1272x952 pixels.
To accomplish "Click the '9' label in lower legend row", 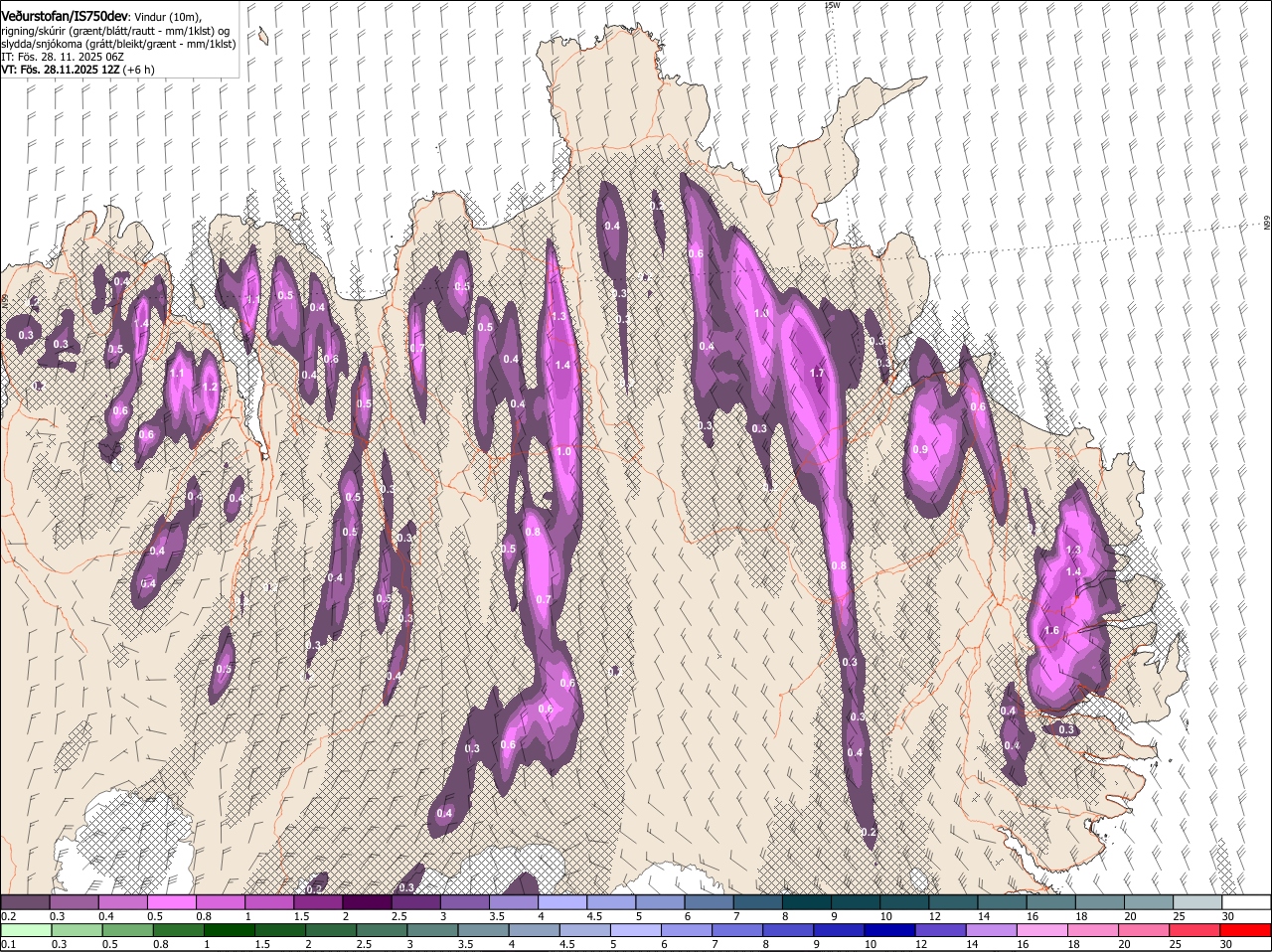I will pyautogui.click(x=818, y=945).
